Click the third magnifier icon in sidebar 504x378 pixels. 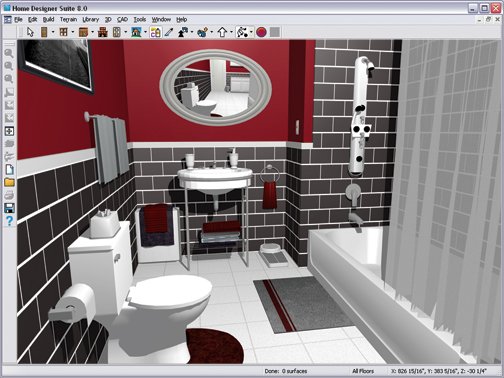click(x=9, y=79)
